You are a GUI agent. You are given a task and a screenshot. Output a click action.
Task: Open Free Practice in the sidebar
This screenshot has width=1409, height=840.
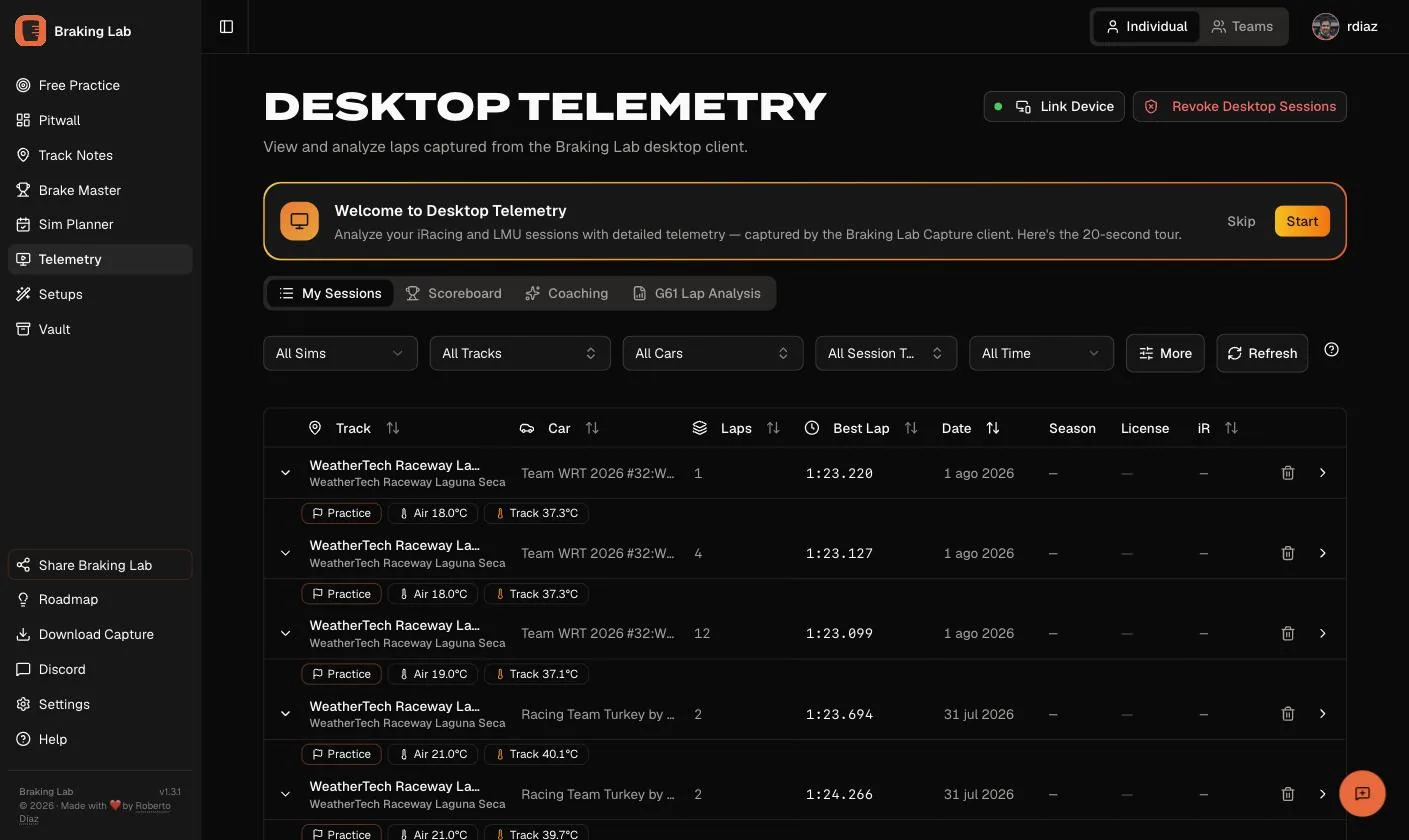click(100, 85)
